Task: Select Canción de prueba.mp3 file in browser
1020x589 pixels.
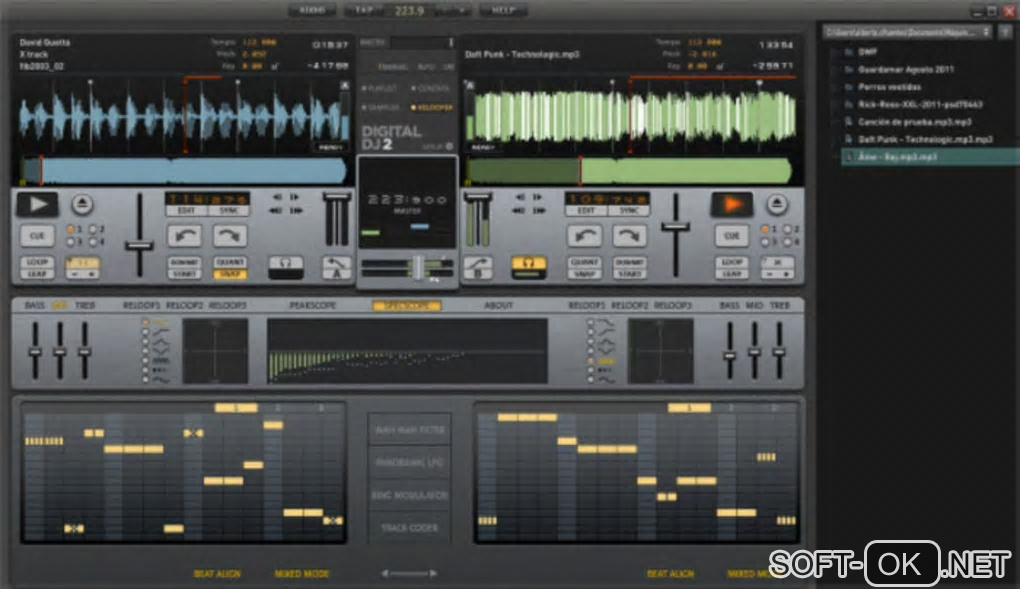Action: [914, 122]
